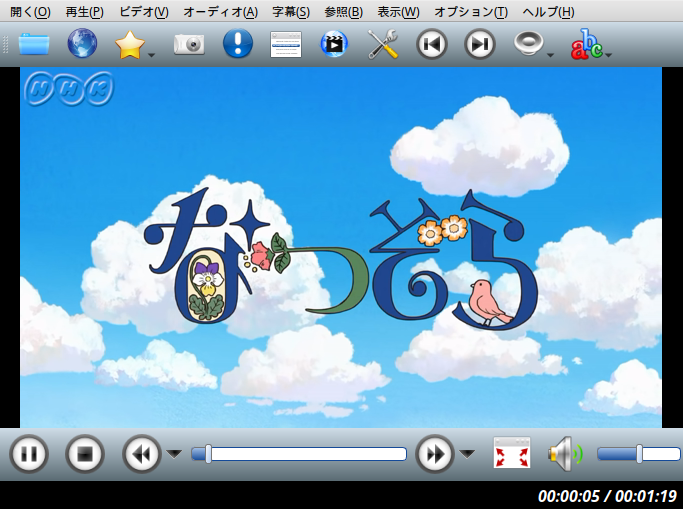Open the 再生(P) menu
683x509 pixels.
85,12
